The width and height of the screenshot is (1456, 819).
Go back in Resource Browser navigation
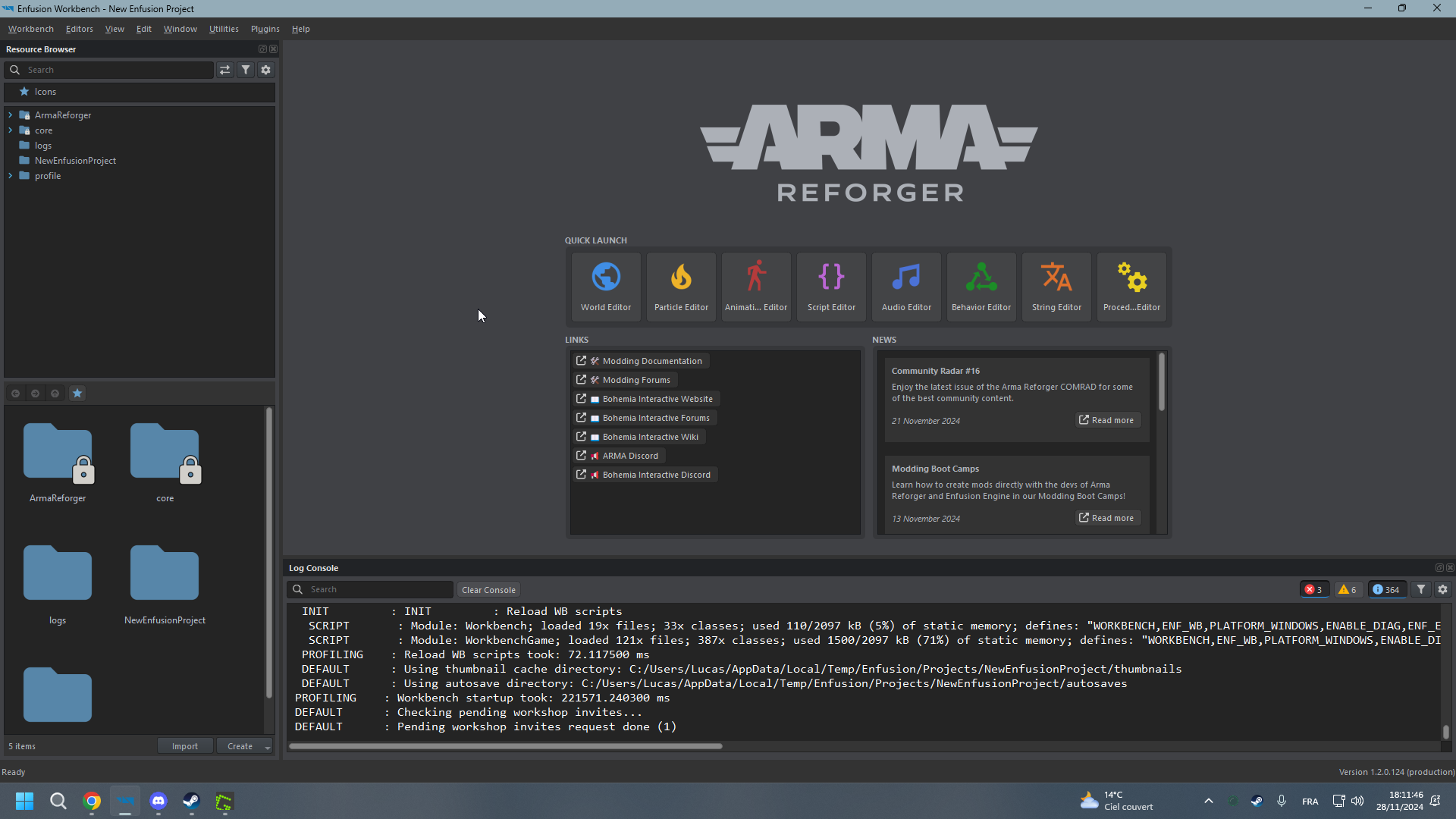point(15,394)
